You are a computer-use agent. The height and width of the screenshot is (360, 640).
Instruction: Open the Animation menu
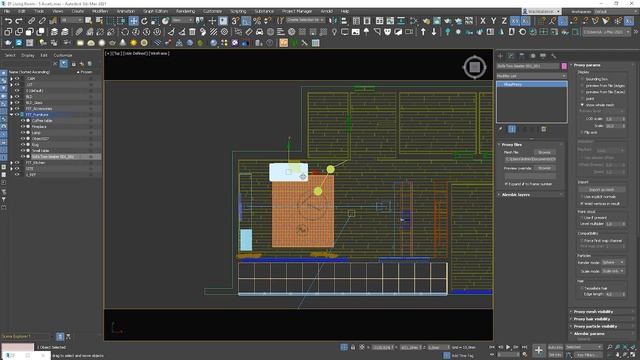click(126, 11)
